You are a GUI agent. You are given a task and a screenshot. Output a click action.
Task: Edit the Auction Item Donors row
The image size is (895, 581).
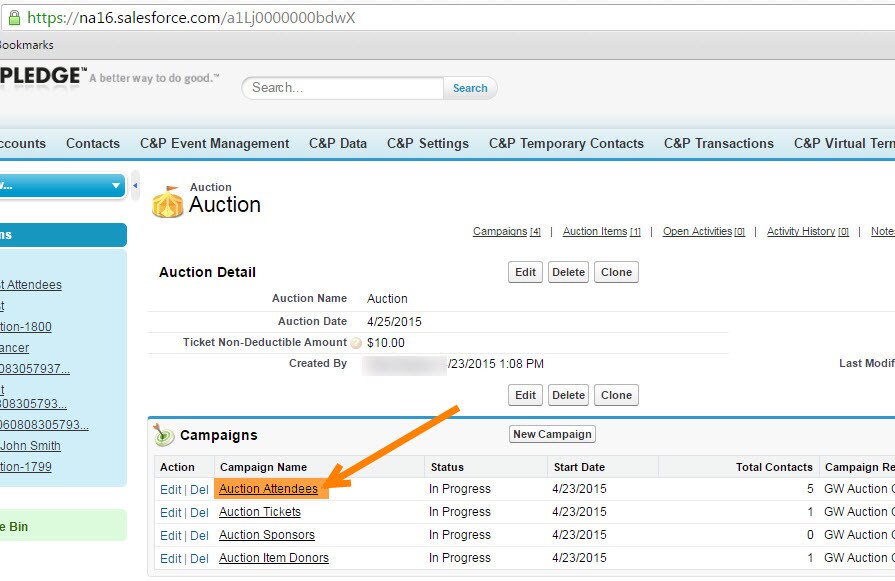171,559
